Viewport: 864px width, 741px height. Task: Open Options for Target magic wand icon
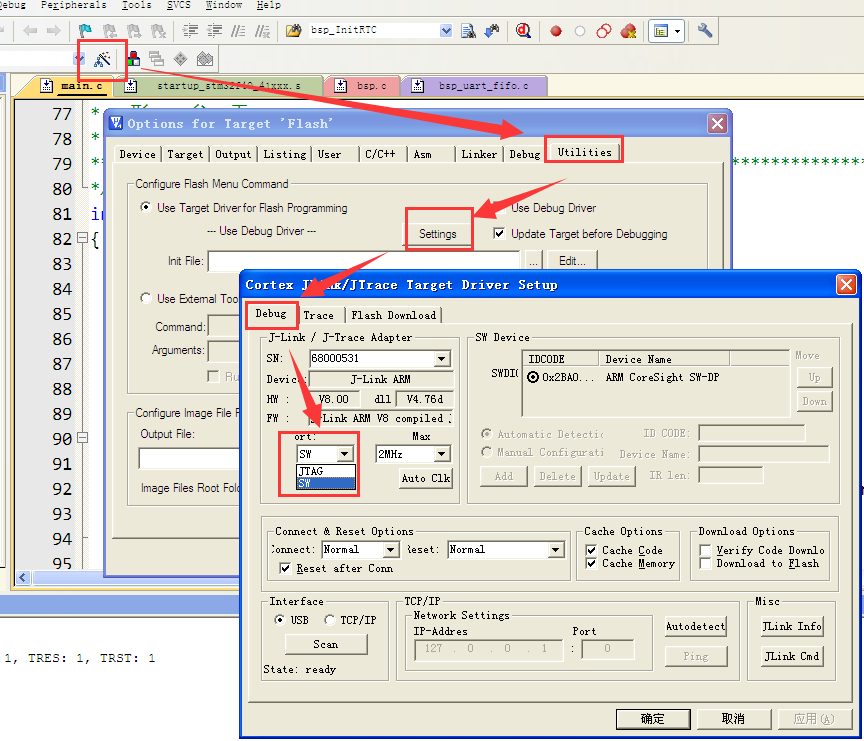[102, 59]
